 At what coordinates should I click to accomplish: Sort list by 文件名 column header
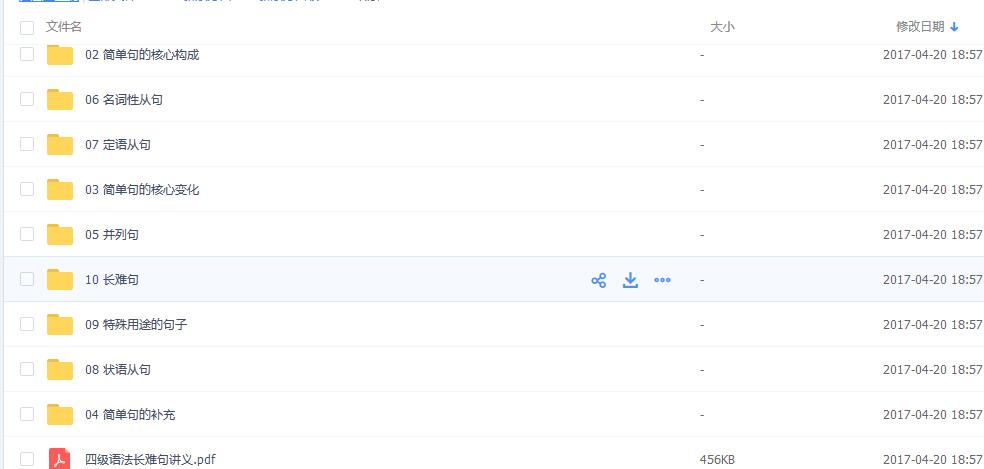click(x=64, y=27)
